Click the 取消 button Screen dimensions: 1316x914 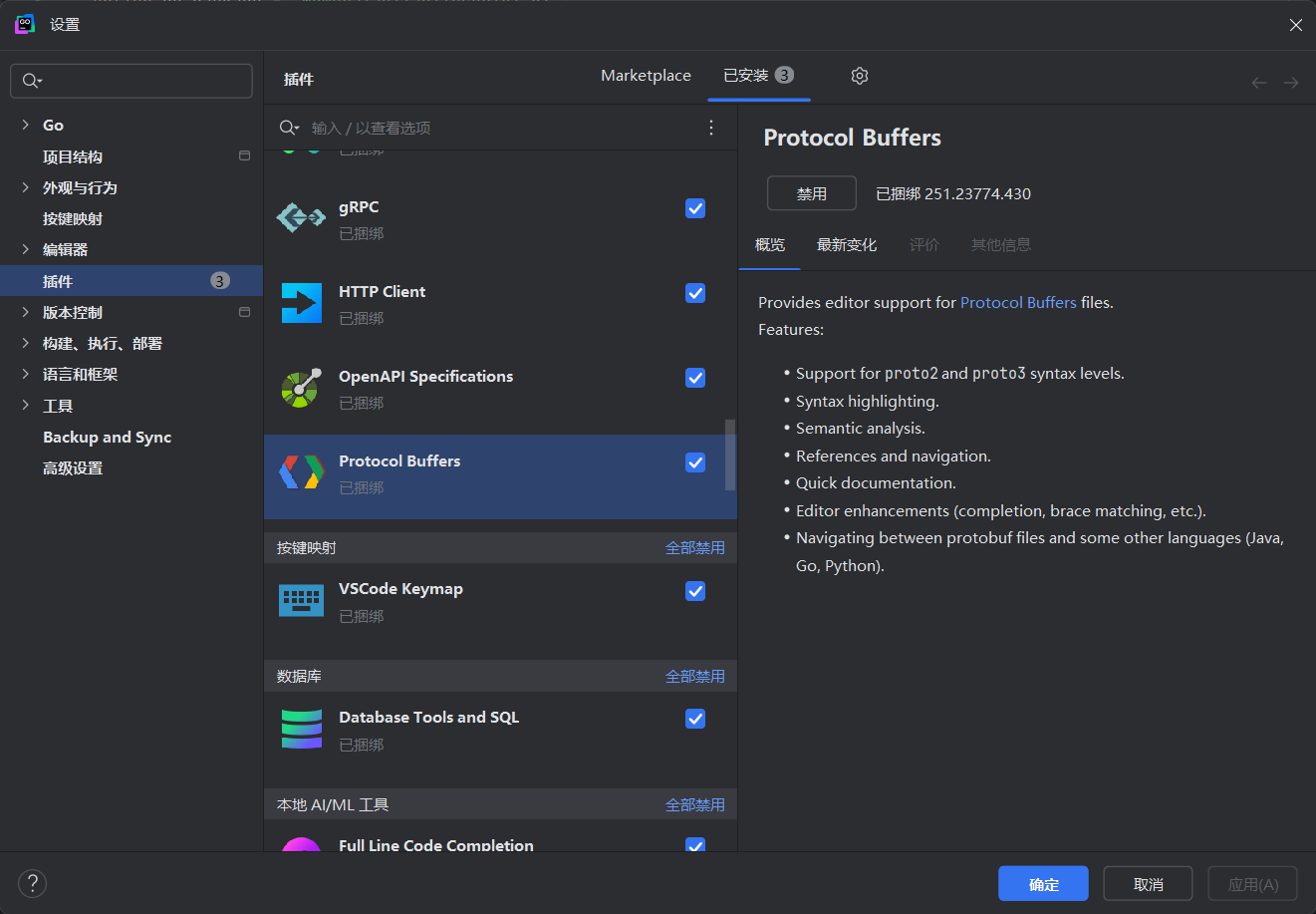coord(1149,884)
